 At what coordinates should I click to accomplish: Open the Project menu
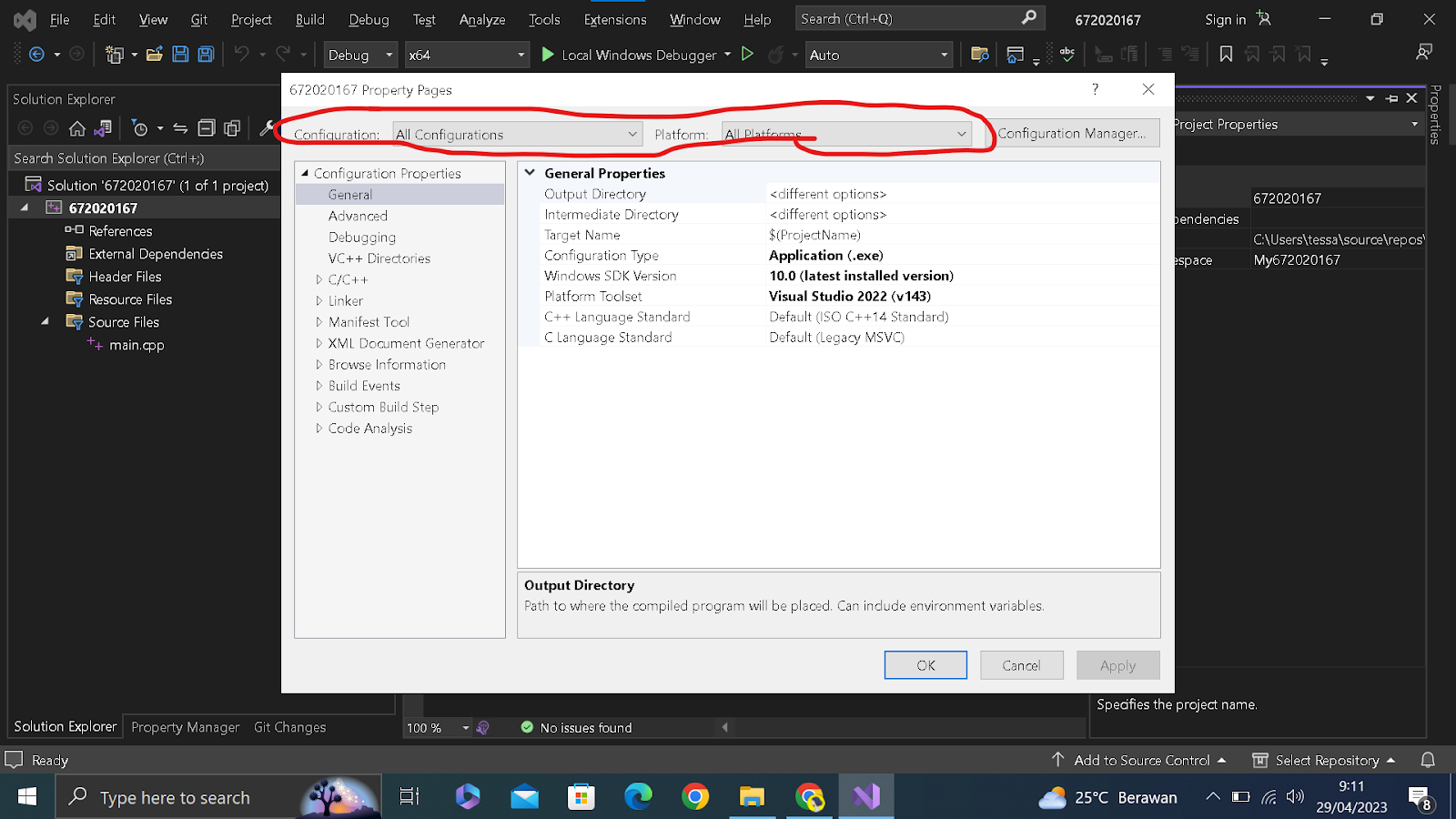(251, 19)
